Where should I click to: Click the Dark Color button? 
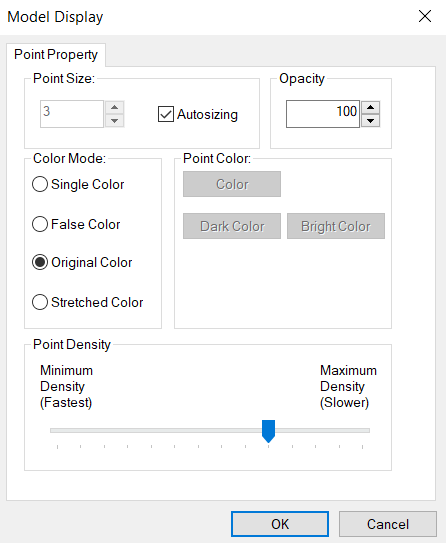click(232, 226)
